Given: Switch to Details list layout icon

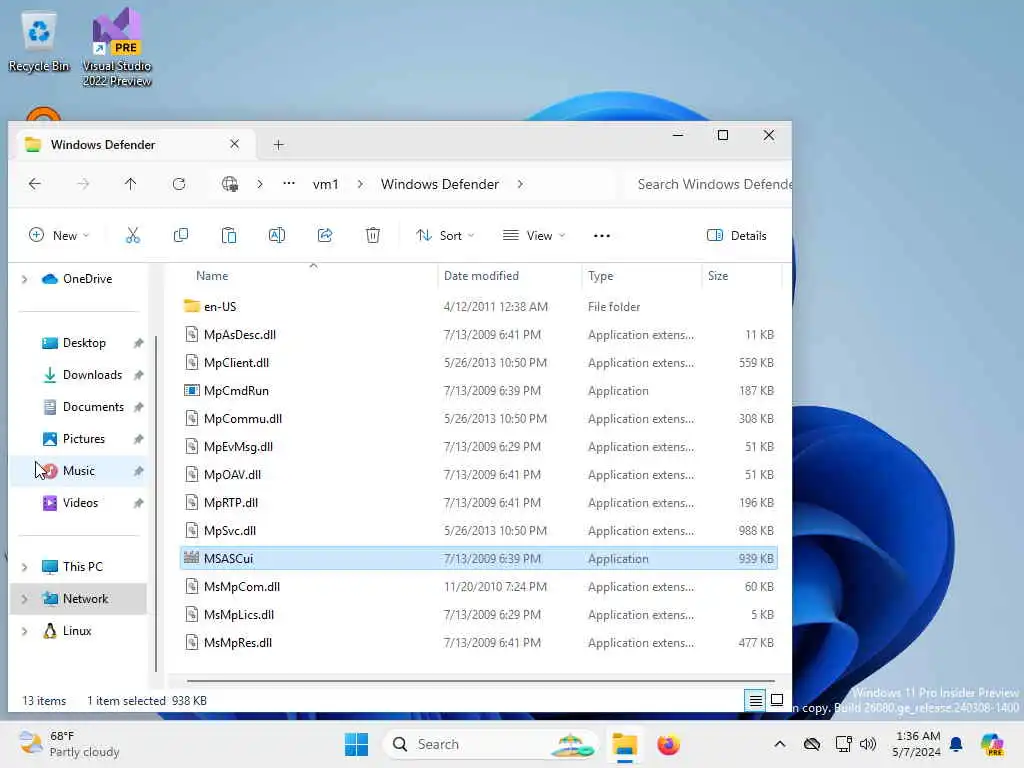Looking at the screenshot, I should [756, 701].
